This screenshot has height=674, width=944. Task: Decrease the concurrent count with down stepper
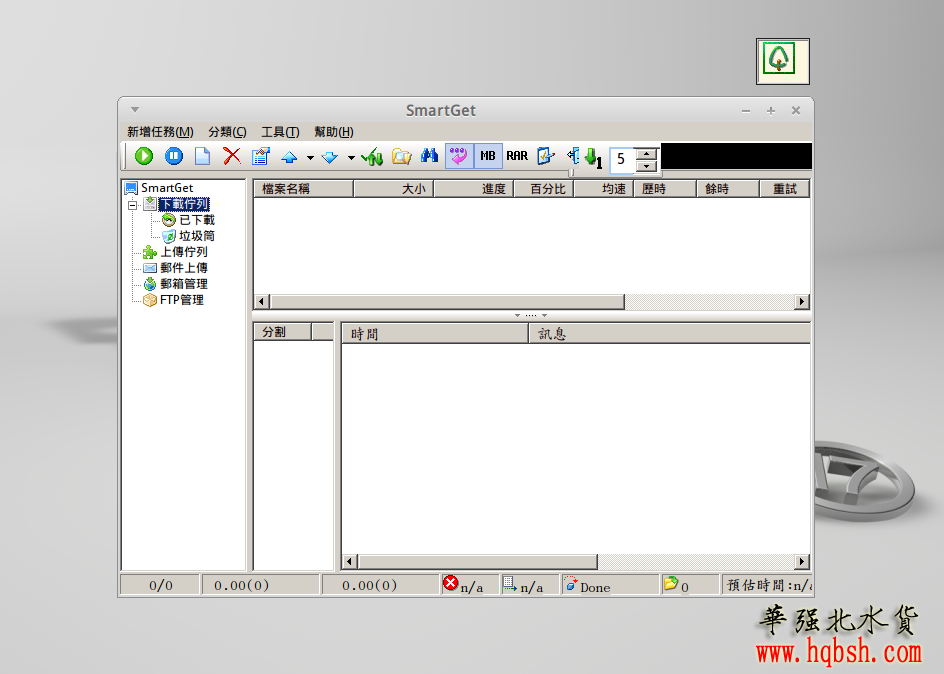click(647, 166)
